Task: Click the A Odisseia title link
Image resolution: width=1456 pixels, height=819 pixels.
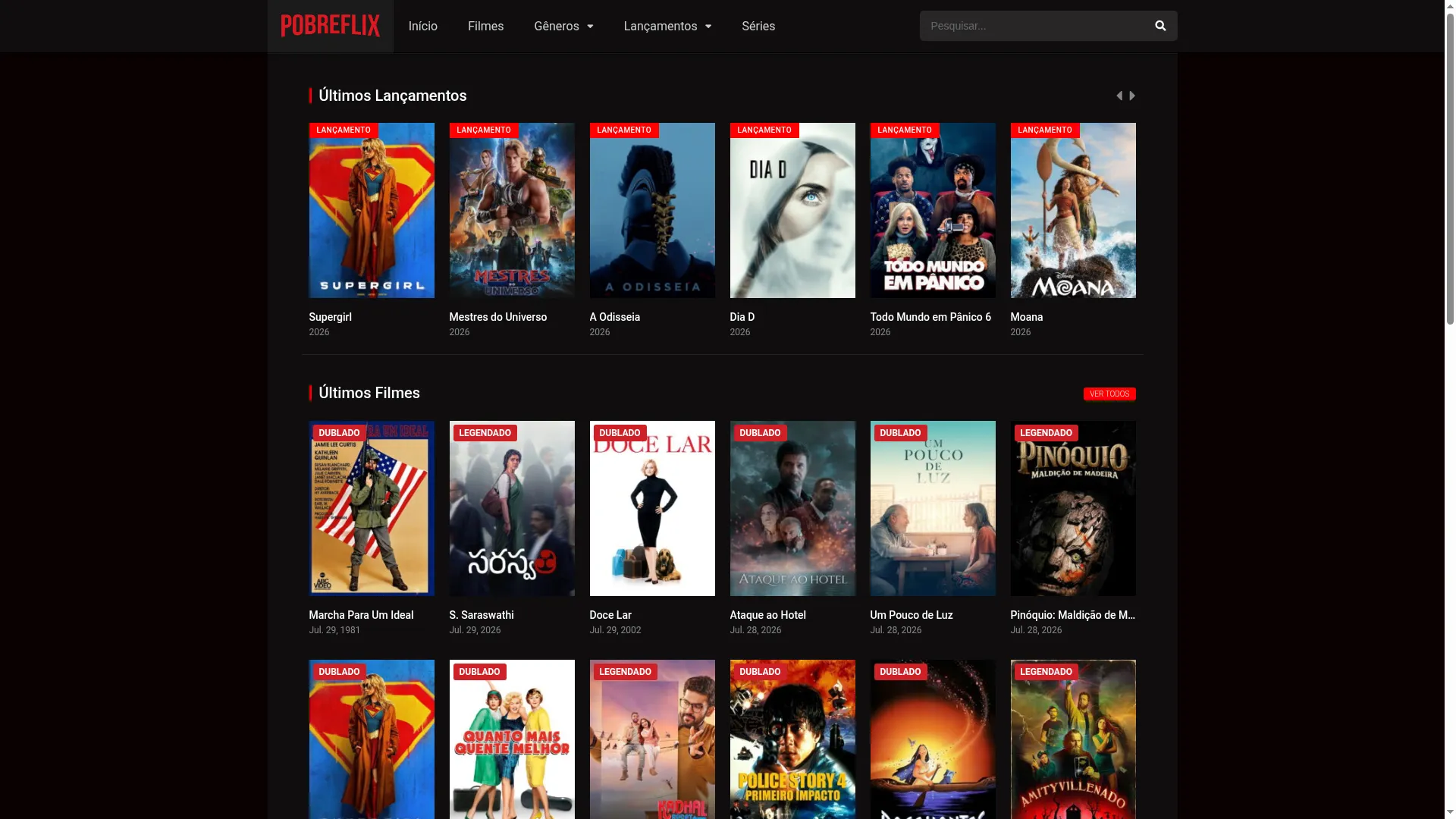Action: (614, 317)
